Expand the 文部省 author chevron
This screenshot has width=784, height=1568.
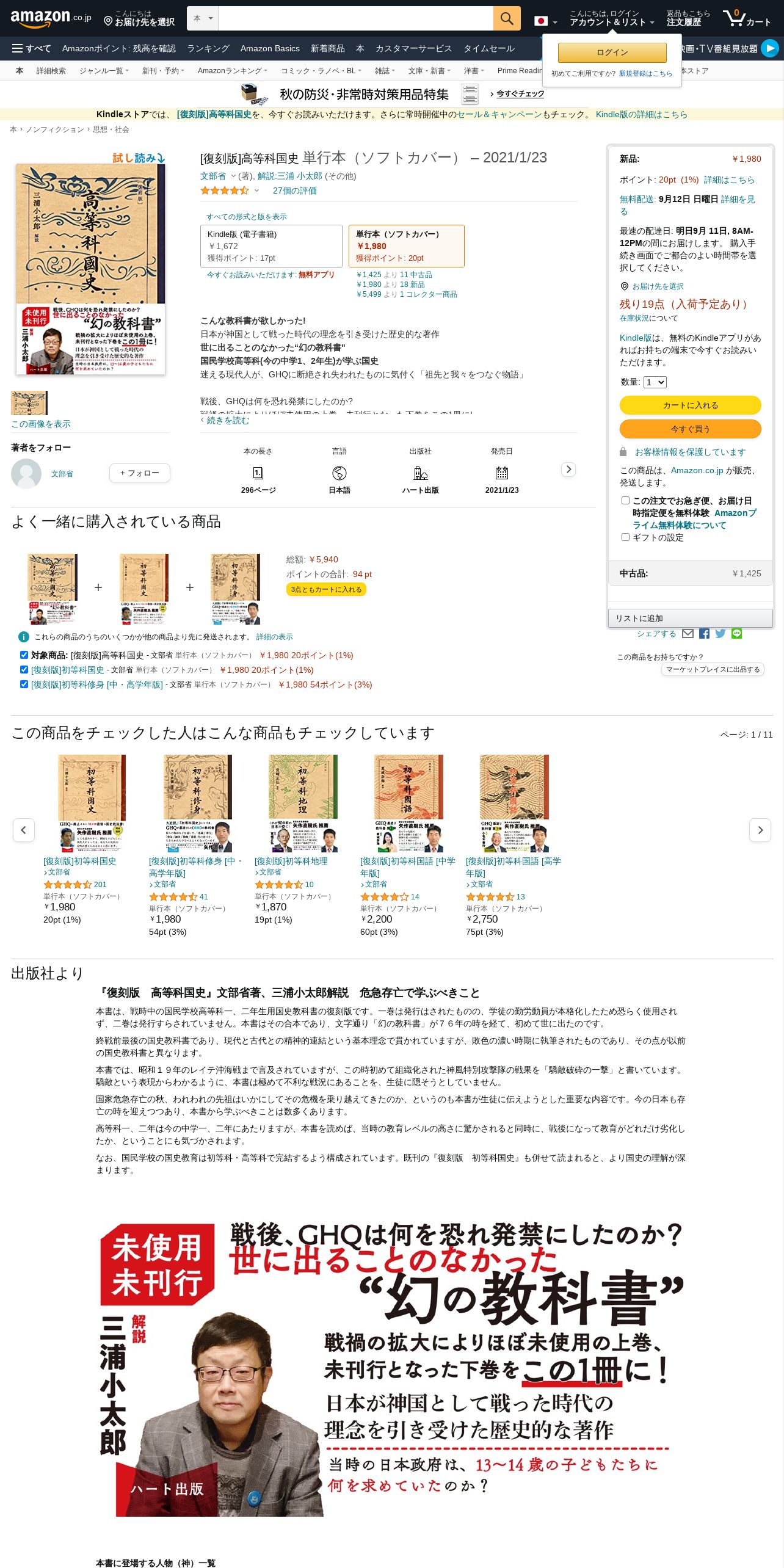pos(233,176)
